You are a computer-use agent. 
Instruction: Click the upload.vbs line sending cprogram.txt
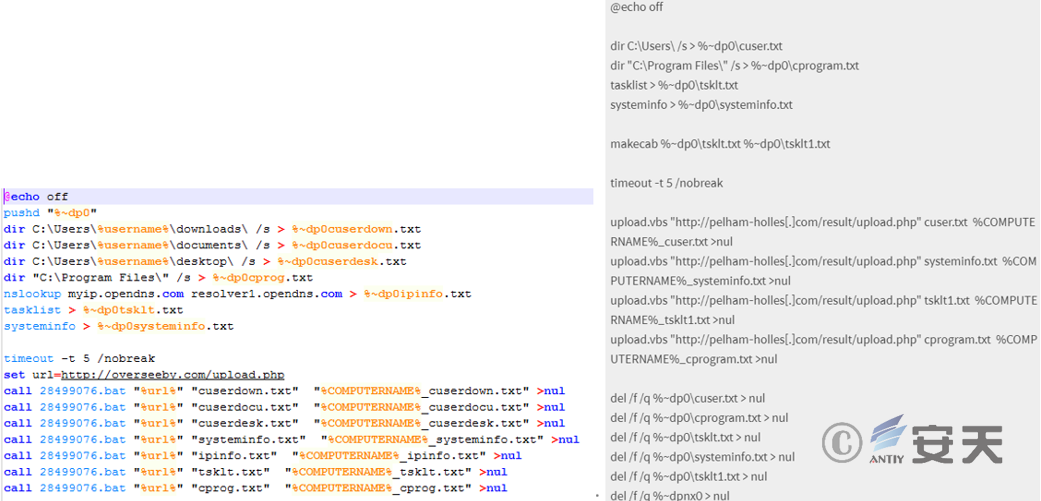click(823, 349)
